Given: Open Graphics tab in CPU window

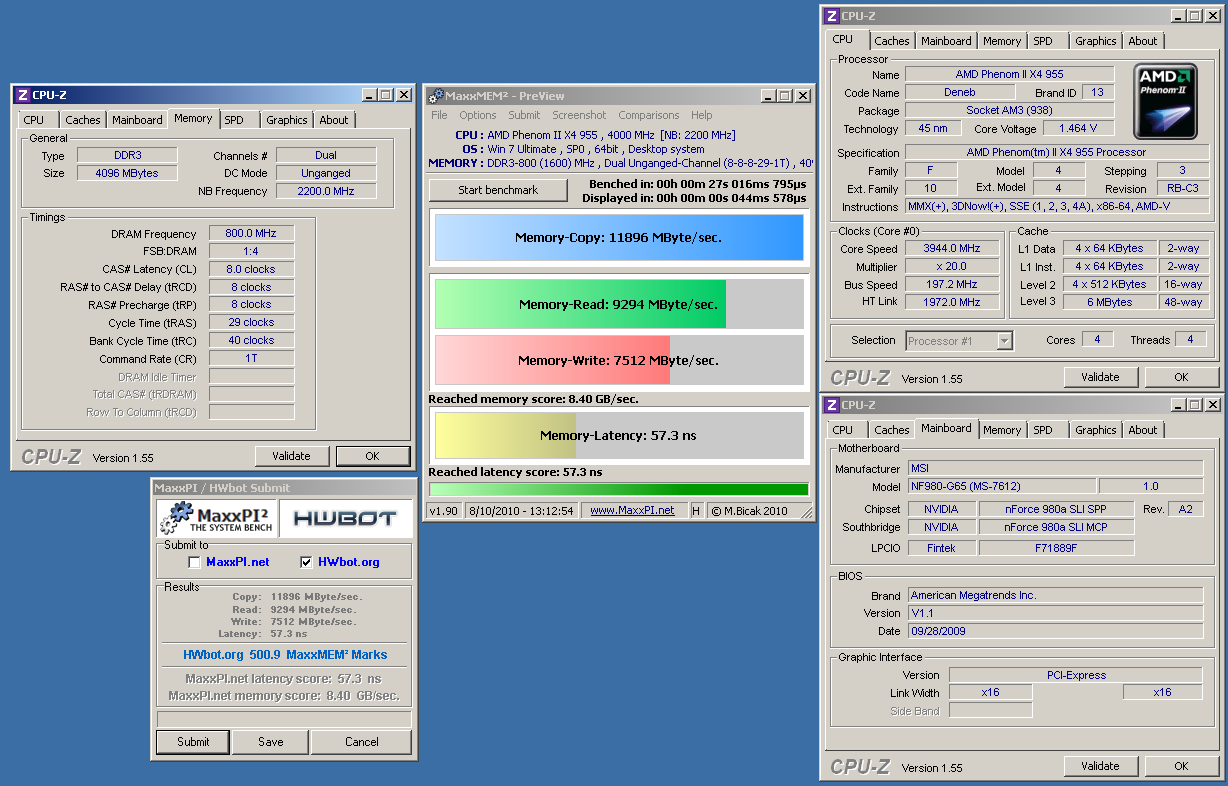Looking at the screenshot, I should pos(1095,41).
